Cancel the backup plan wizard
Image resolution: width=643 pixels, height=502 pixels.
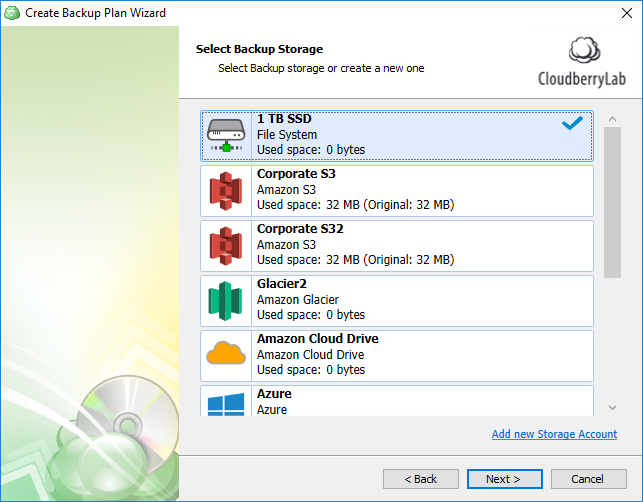coord(588,479)
